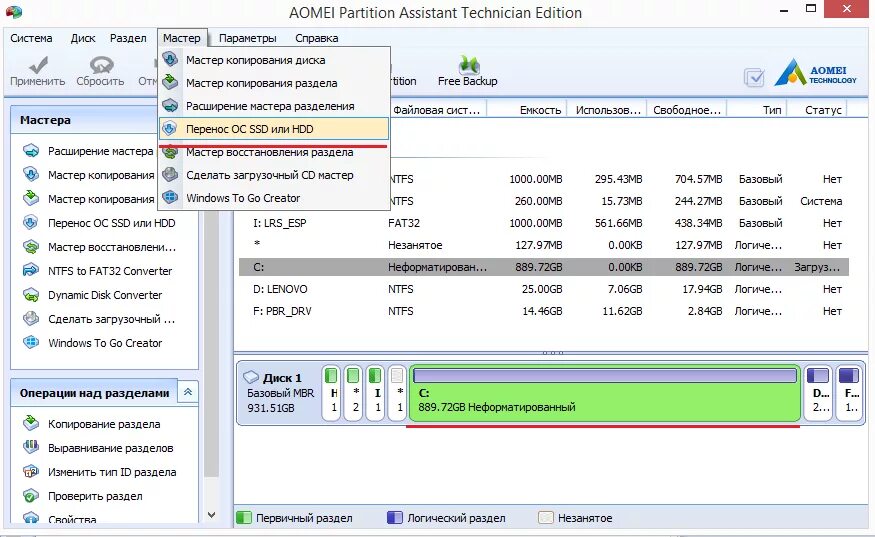Open Копирование раздела operation link

point(104,424)
